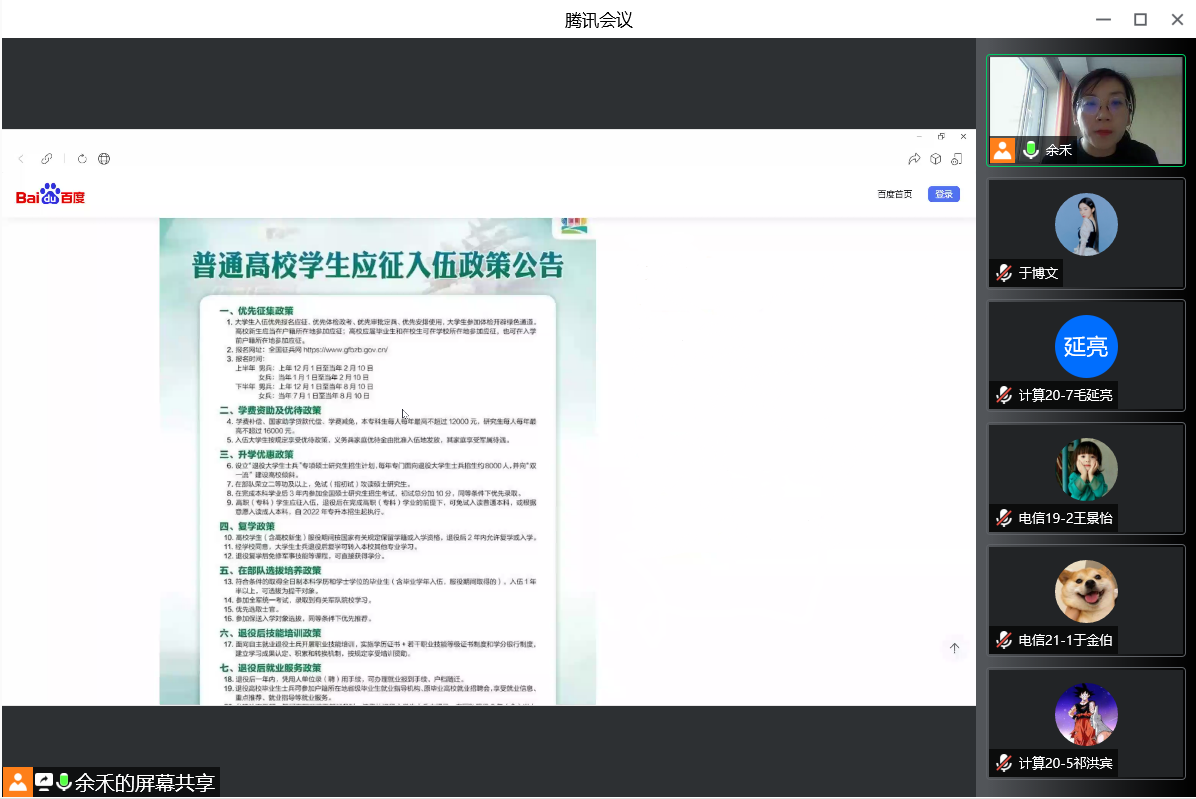Viewport: 1196px width, 799px height.
Task: Click the 延亮 blue circle avatar
Action: click(x=1086, y=347)
